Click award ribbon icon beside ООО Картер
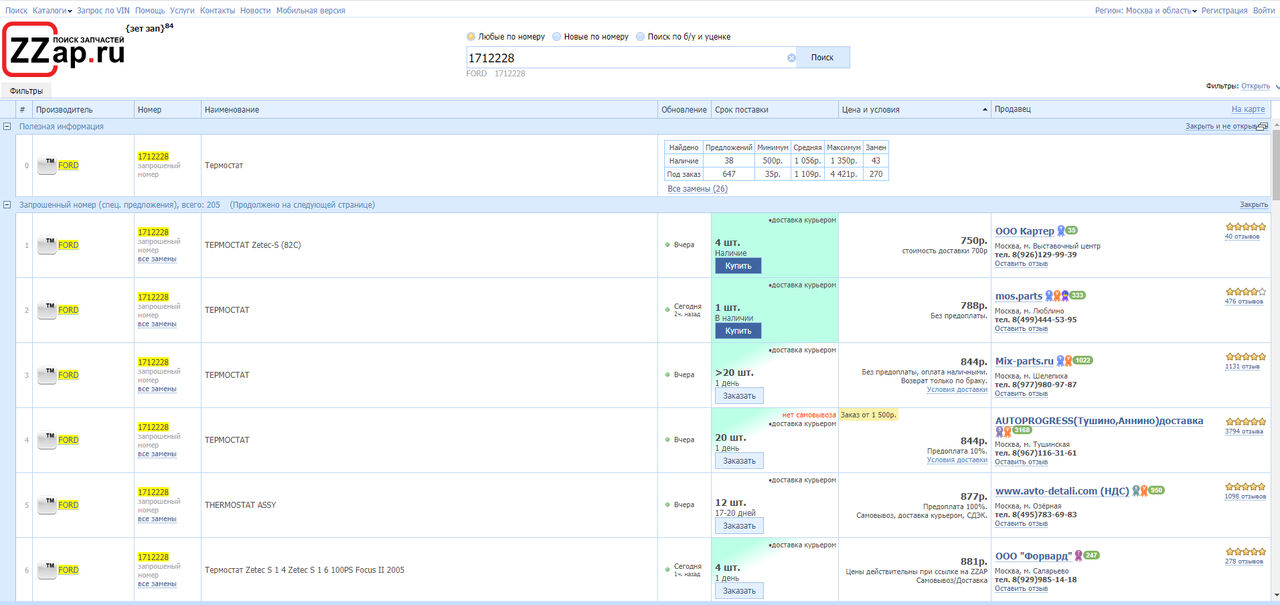 (x=1061, y=230)
